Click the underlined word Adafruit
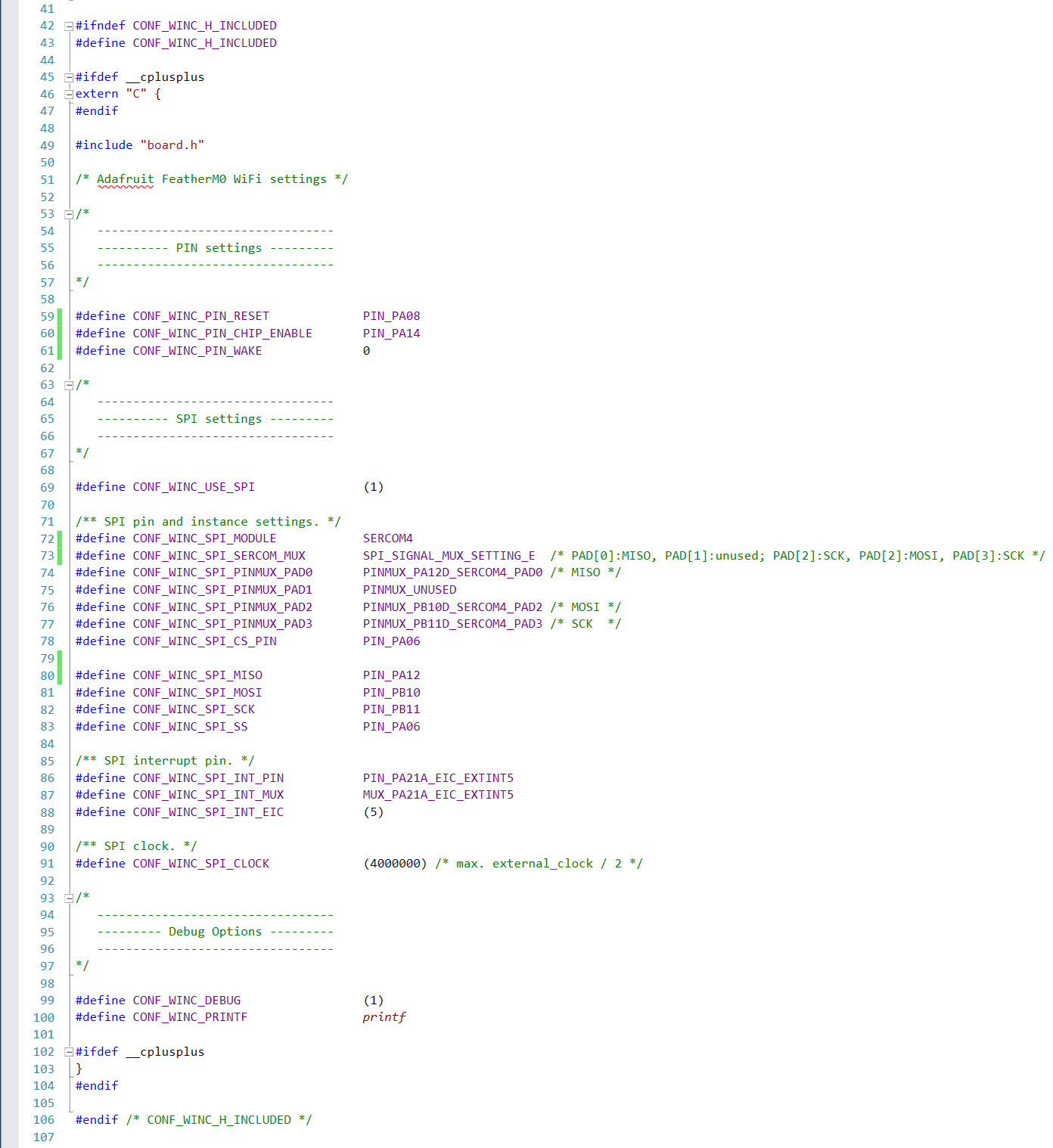 tap(126, 179)
